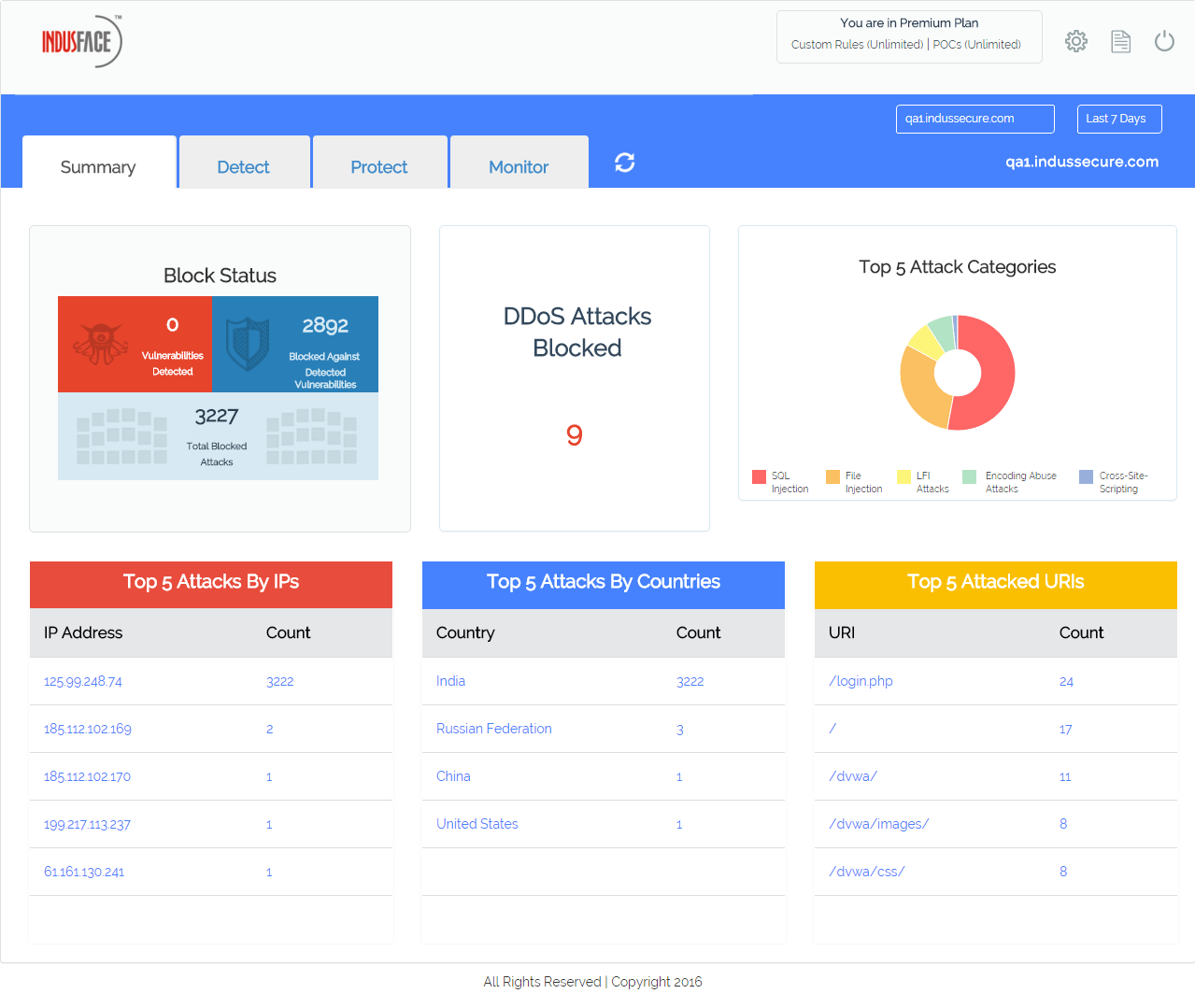Click count 3222 for 125.99.248.74
The width and height of the screenshot is (1195, 1008).
pyautogui.click(x=280, y=681)
